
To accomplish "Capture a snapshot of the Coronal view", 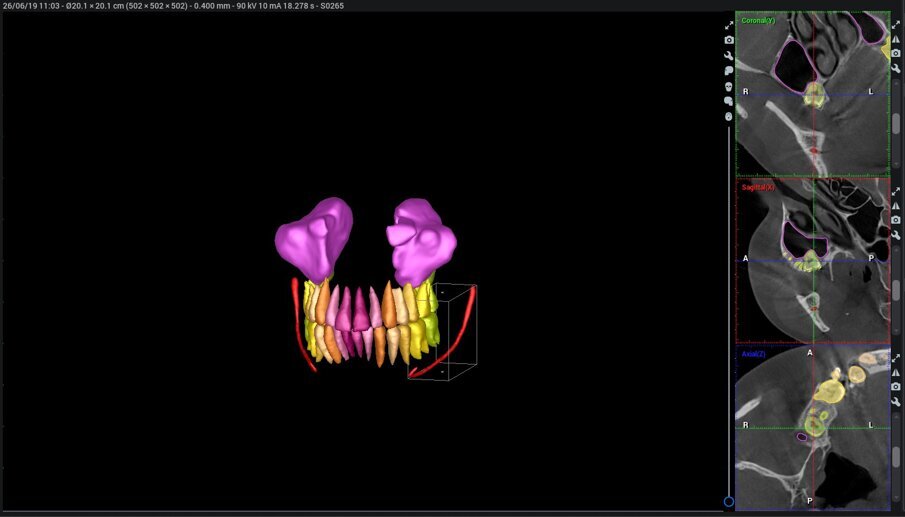I will [x=896, y=54].
